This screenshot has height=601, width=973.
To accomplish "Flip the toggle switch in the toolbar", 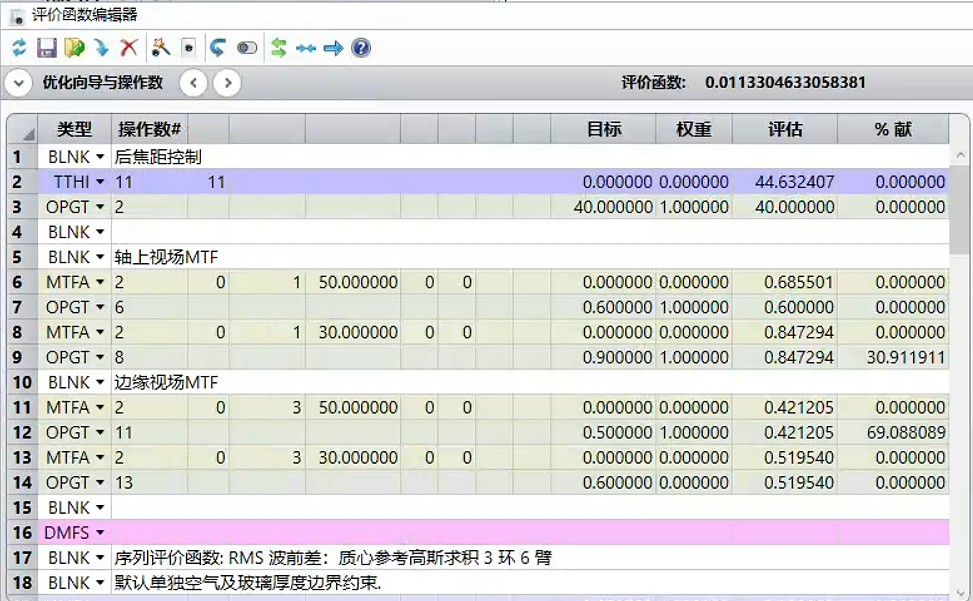I will pyautogui.click(x=247, y=48).
